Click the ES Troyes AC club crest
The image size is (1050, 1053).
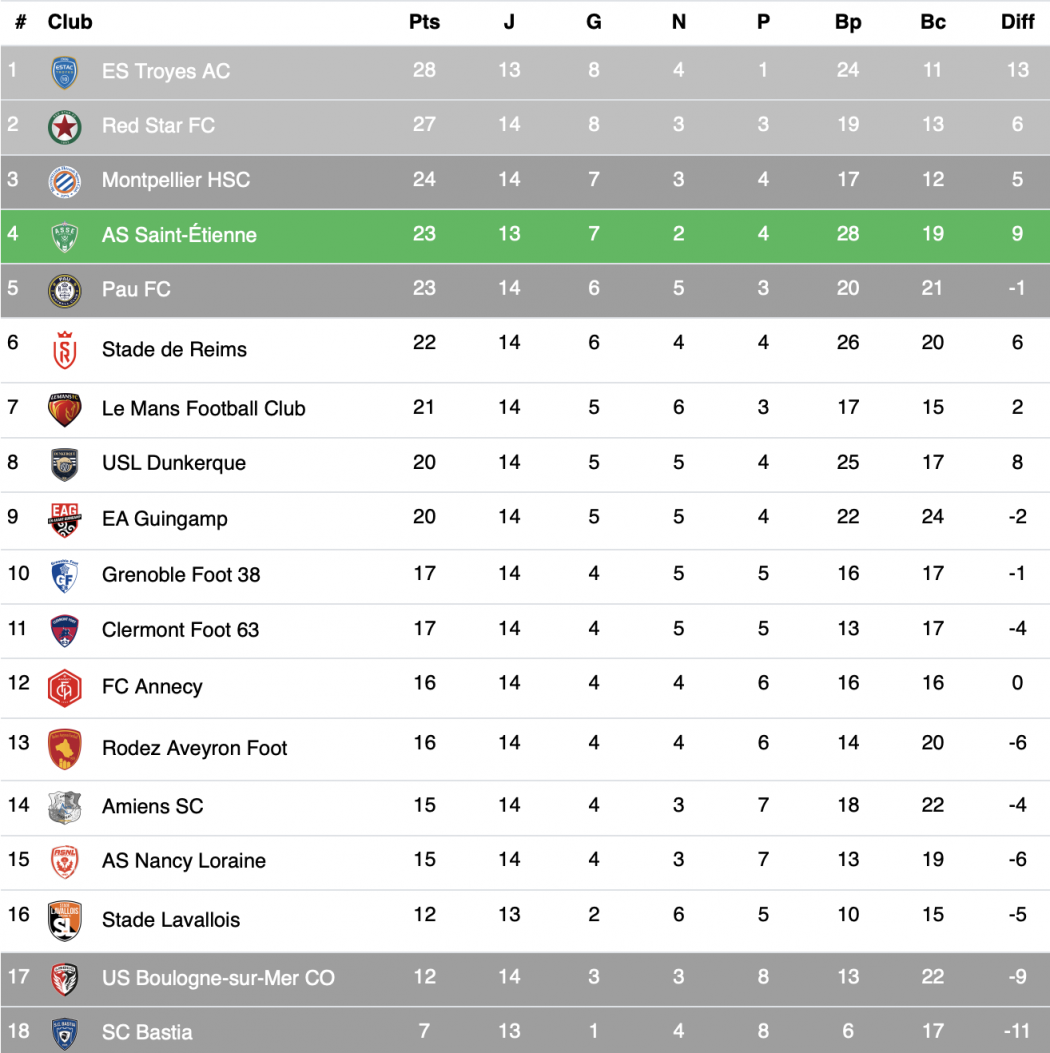click(x=65, y=72)
